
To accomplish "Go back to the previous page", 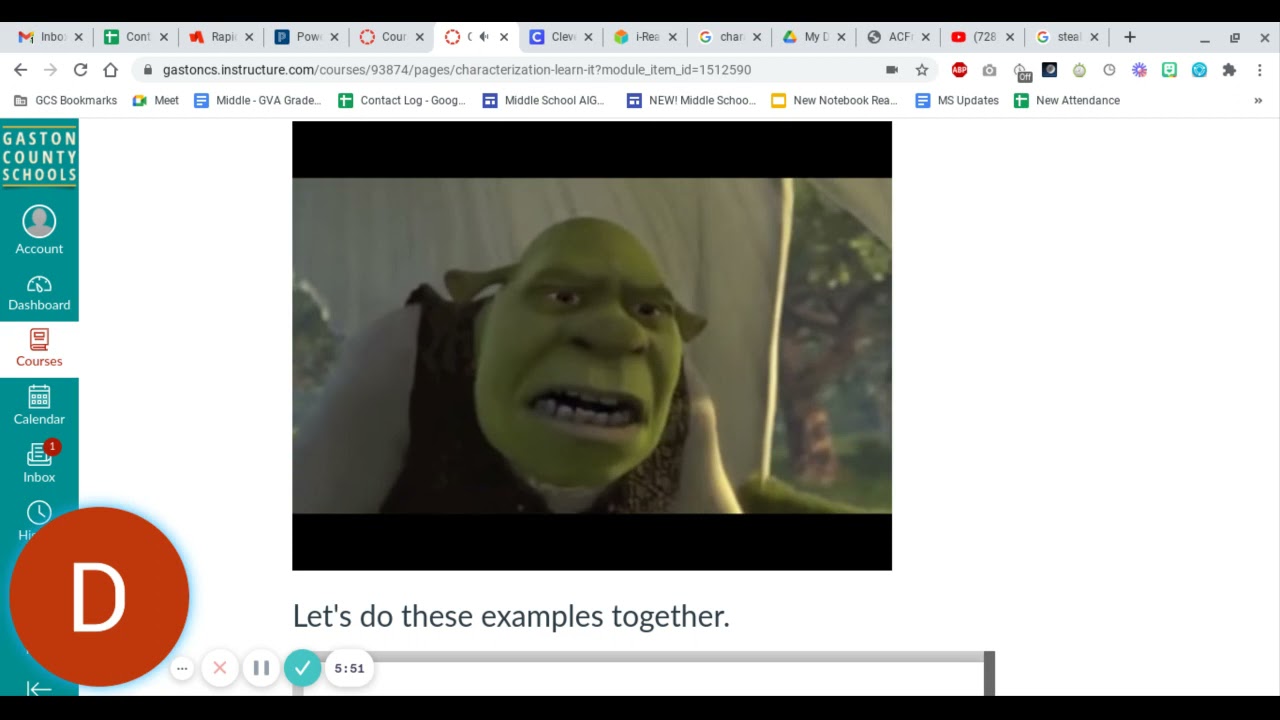I will click(x=21, y=69).
